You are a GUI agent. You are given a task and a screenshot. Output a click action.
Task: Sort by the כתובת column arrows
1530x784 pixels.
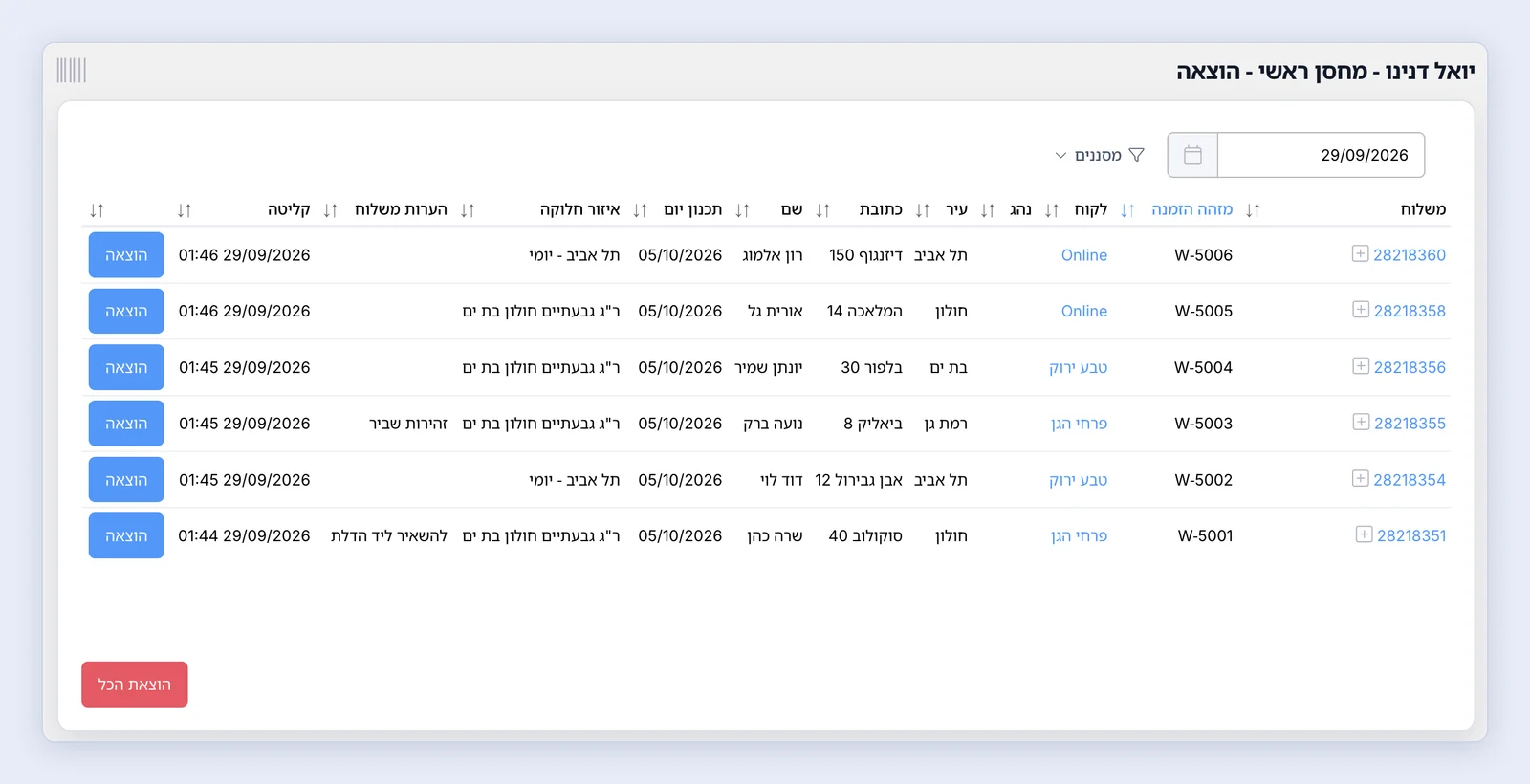(822, 210)
